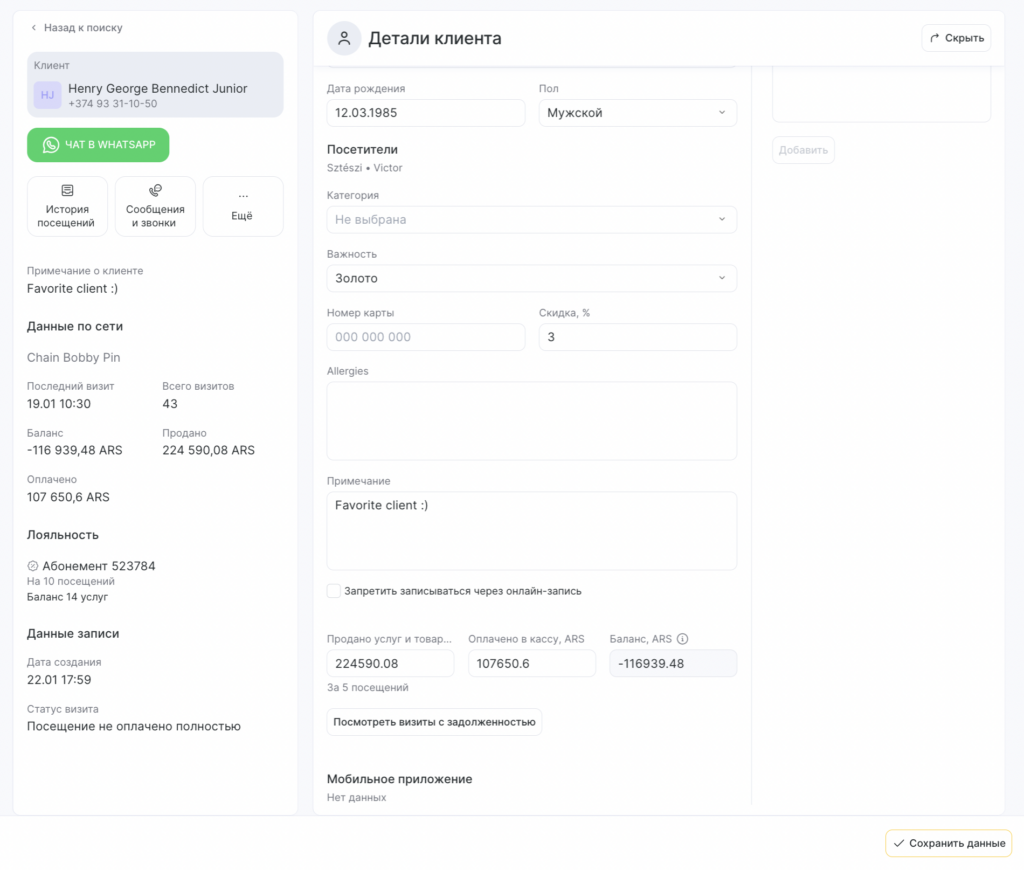
Task: Click the person icon by Детали клиента
Action: (344, 38)
